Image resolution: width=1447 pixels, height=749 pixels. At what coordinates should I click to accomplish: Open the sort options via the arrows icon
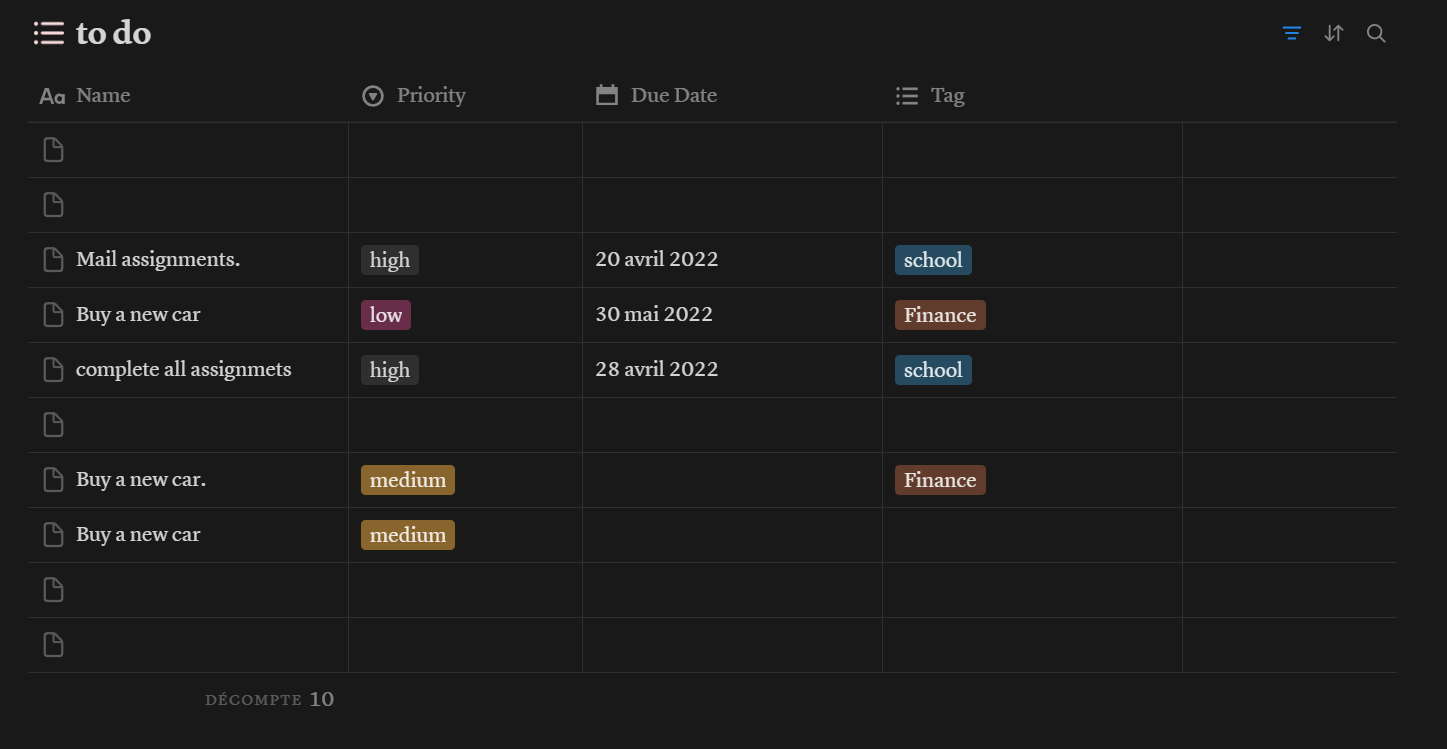pos(1333,33)
